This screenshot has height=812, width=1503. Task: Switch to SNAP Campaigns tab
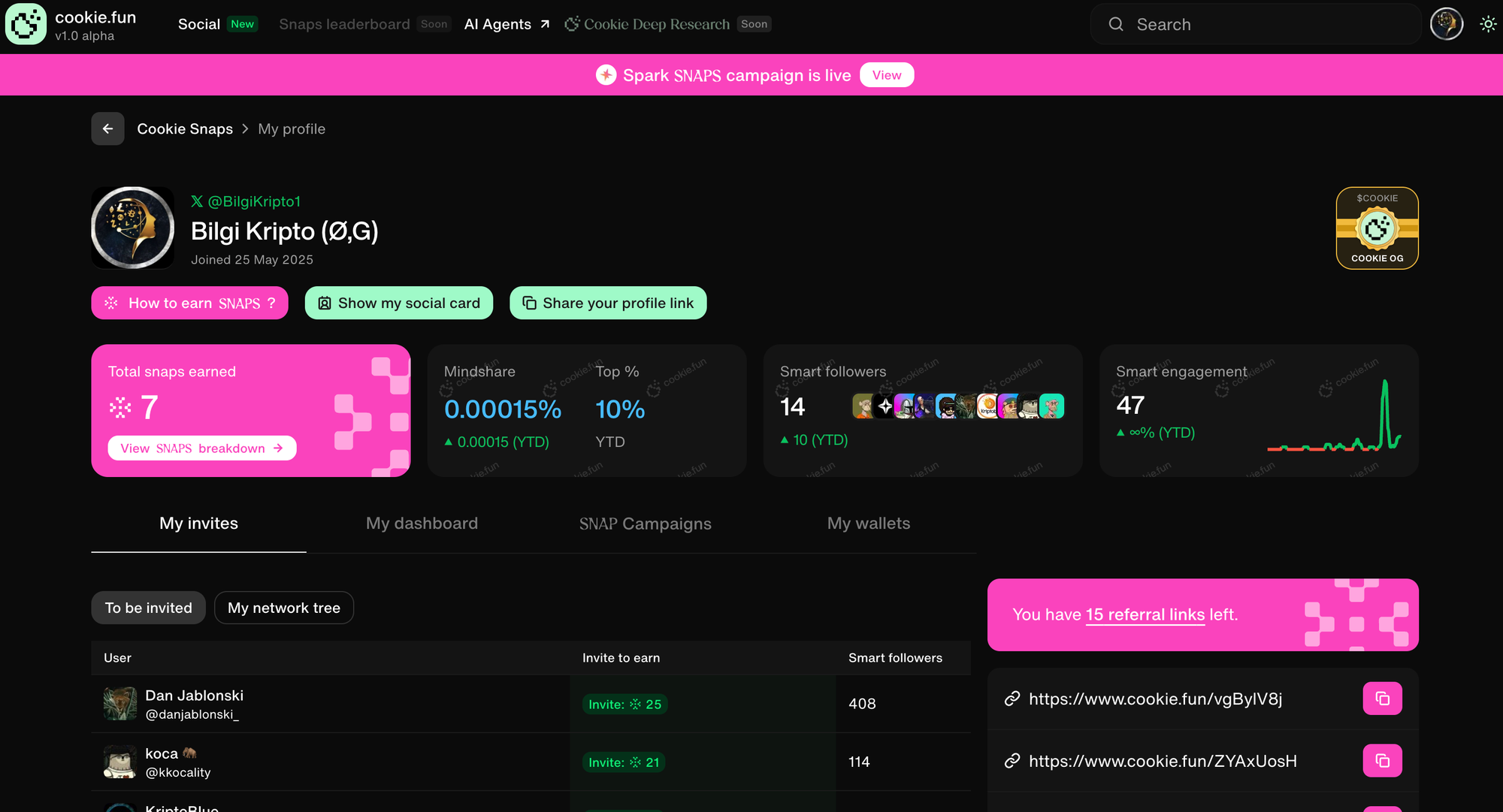coord(645,524)
